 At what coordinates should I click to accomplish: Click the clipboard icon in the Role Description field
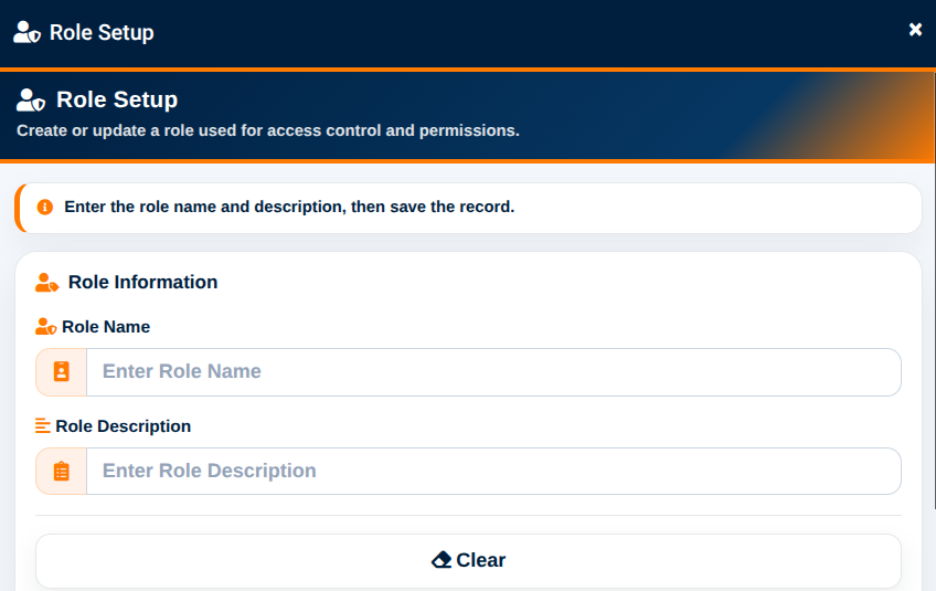tap(61, 471)
